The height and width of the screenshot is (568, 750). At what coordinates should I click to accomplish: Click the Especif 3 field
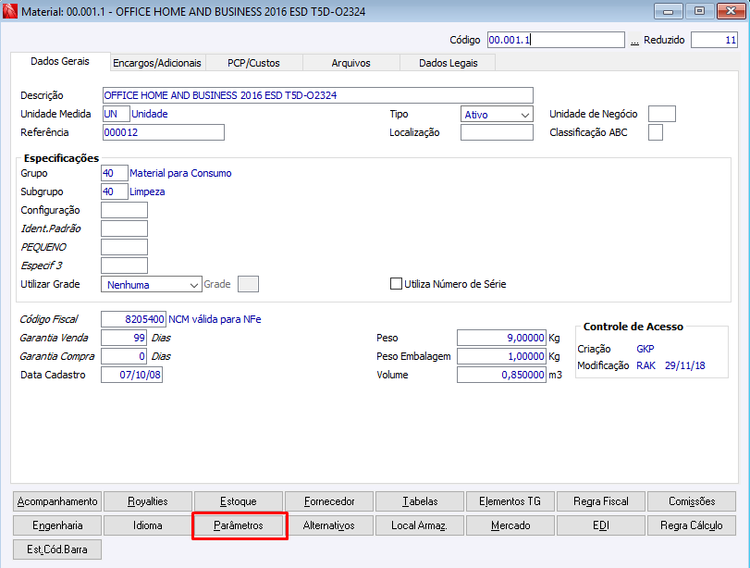click(124, 265)
